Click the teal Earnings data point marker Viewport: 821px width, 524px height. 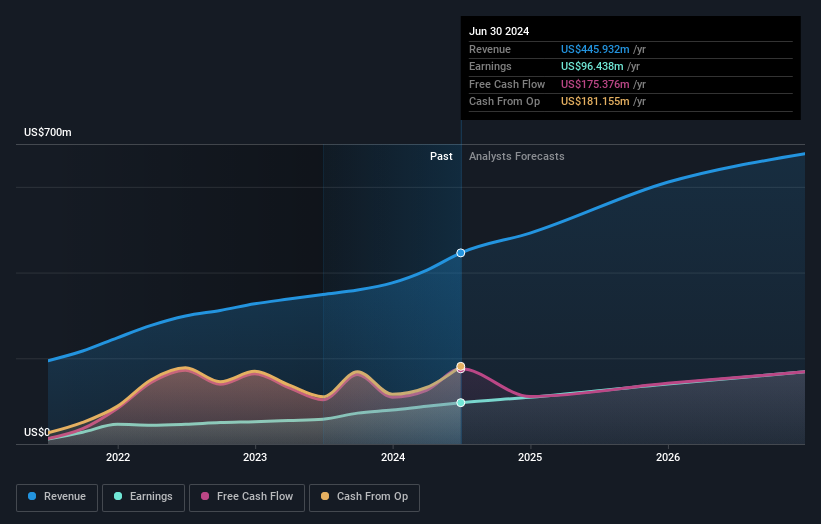(461, 403)
